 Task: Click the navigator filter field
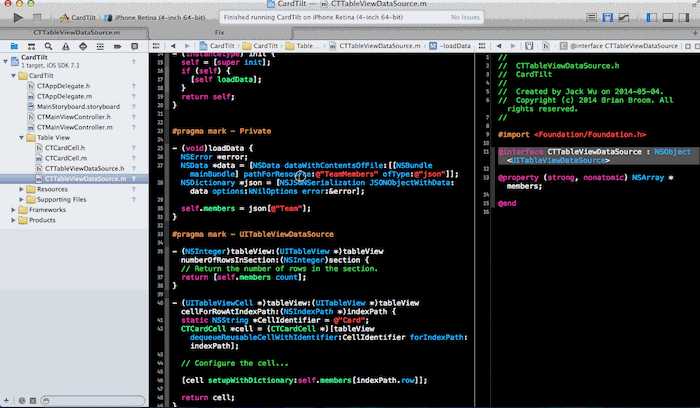click(92, 400)
